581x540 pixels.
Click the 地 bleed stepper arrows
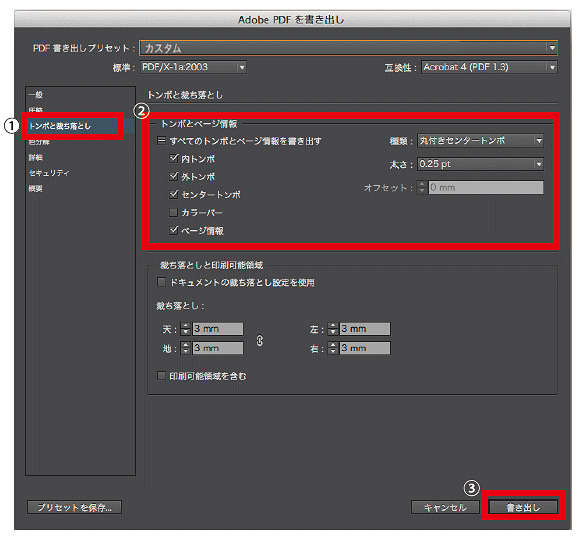186,348
